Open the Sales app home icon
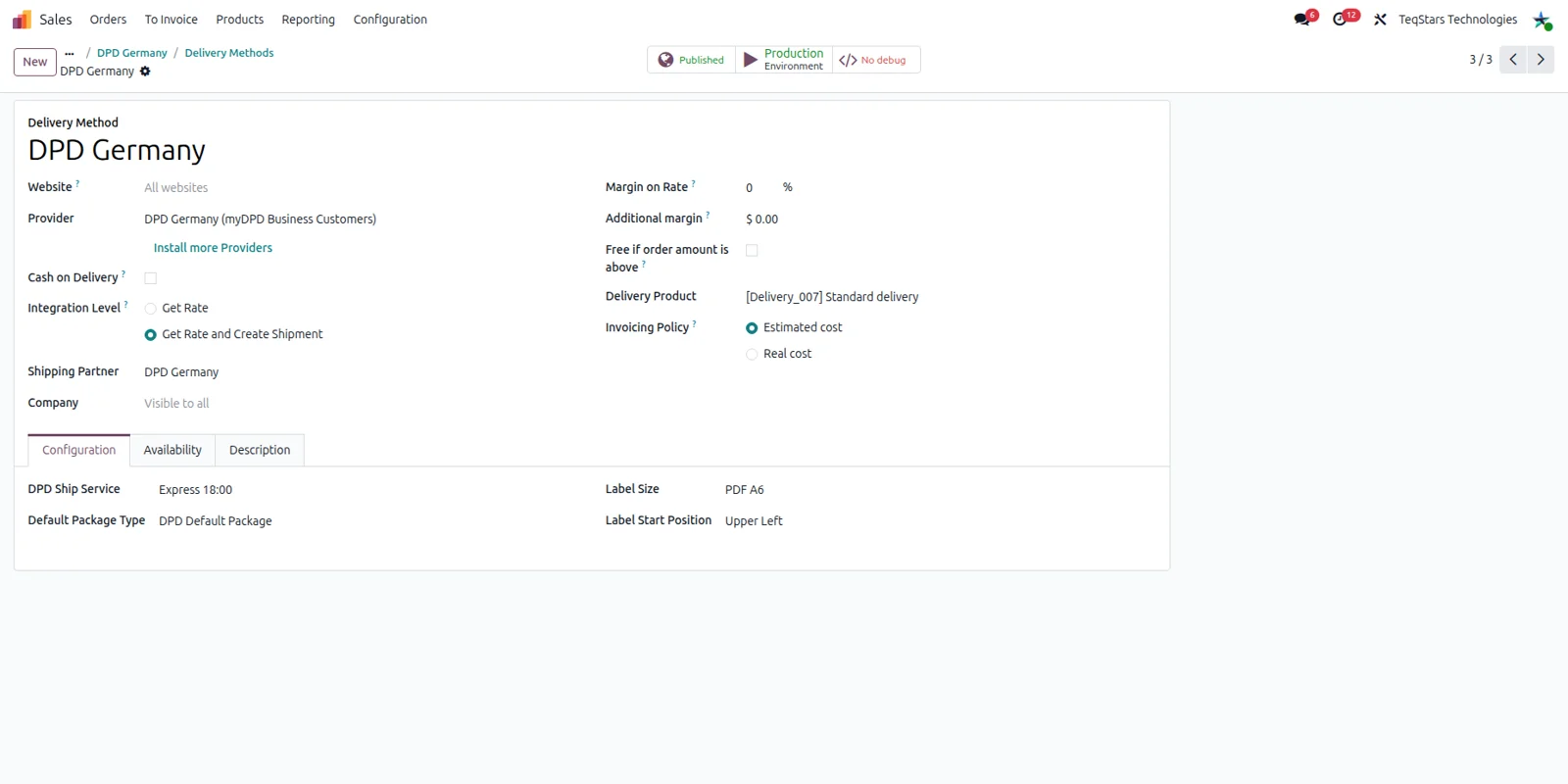This screenshot has height=784, width=1568. pos(22,20)
